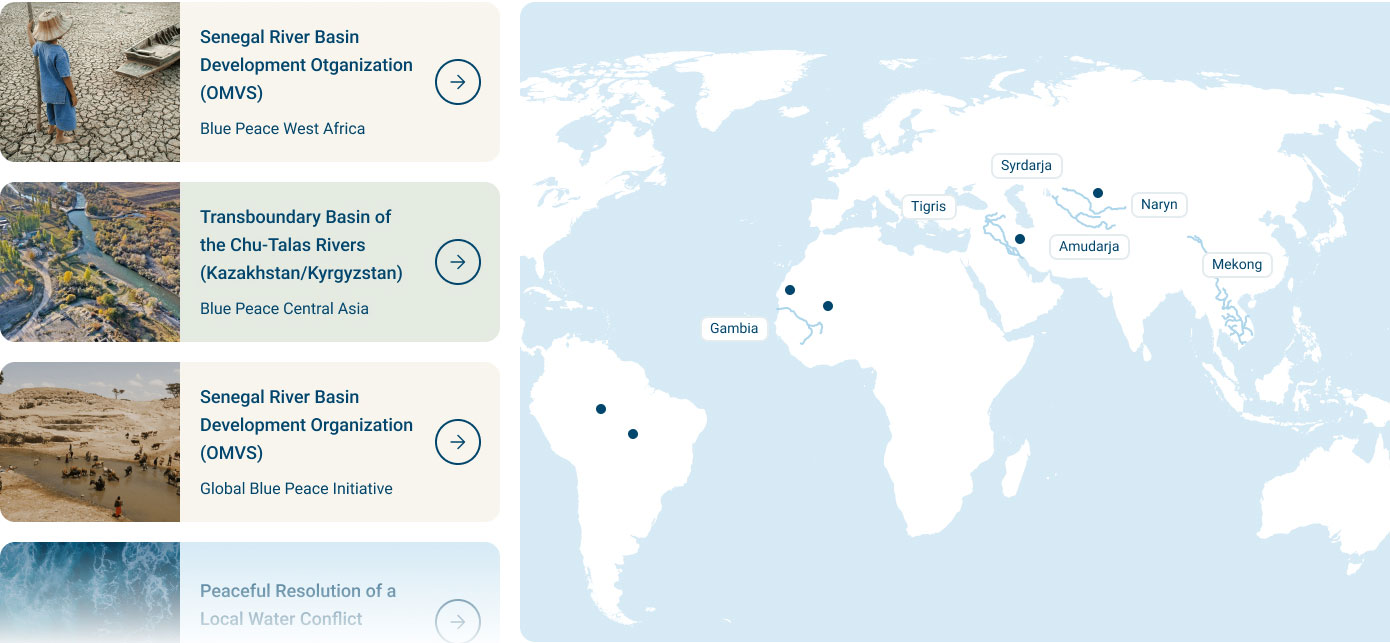
Task: Open cracked dry earth thumbnail image
Action: coord(90,82)
